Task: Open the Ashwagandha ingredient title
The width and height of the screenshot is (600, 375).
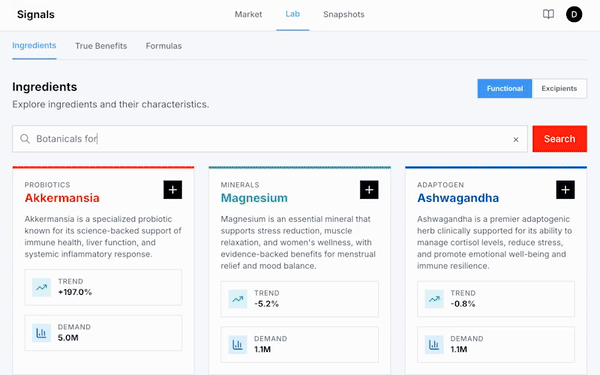Action: (458, 198)
